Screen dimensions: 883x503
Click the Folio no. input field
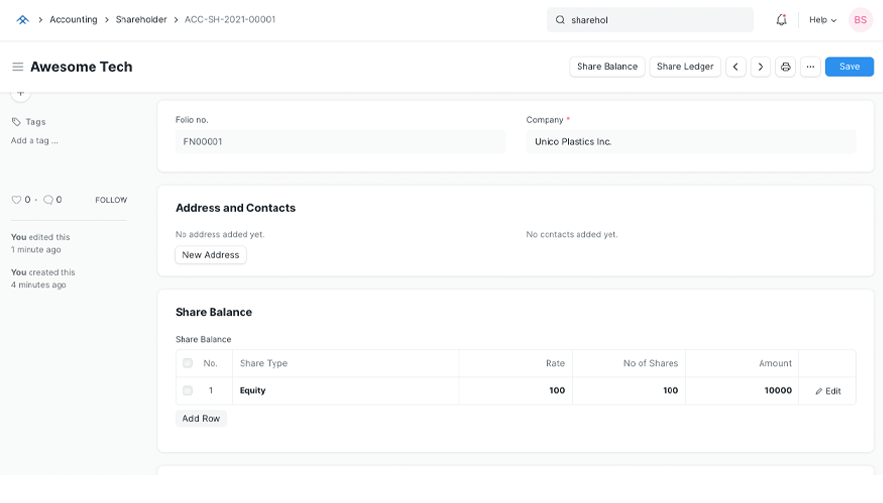[340, 142]
